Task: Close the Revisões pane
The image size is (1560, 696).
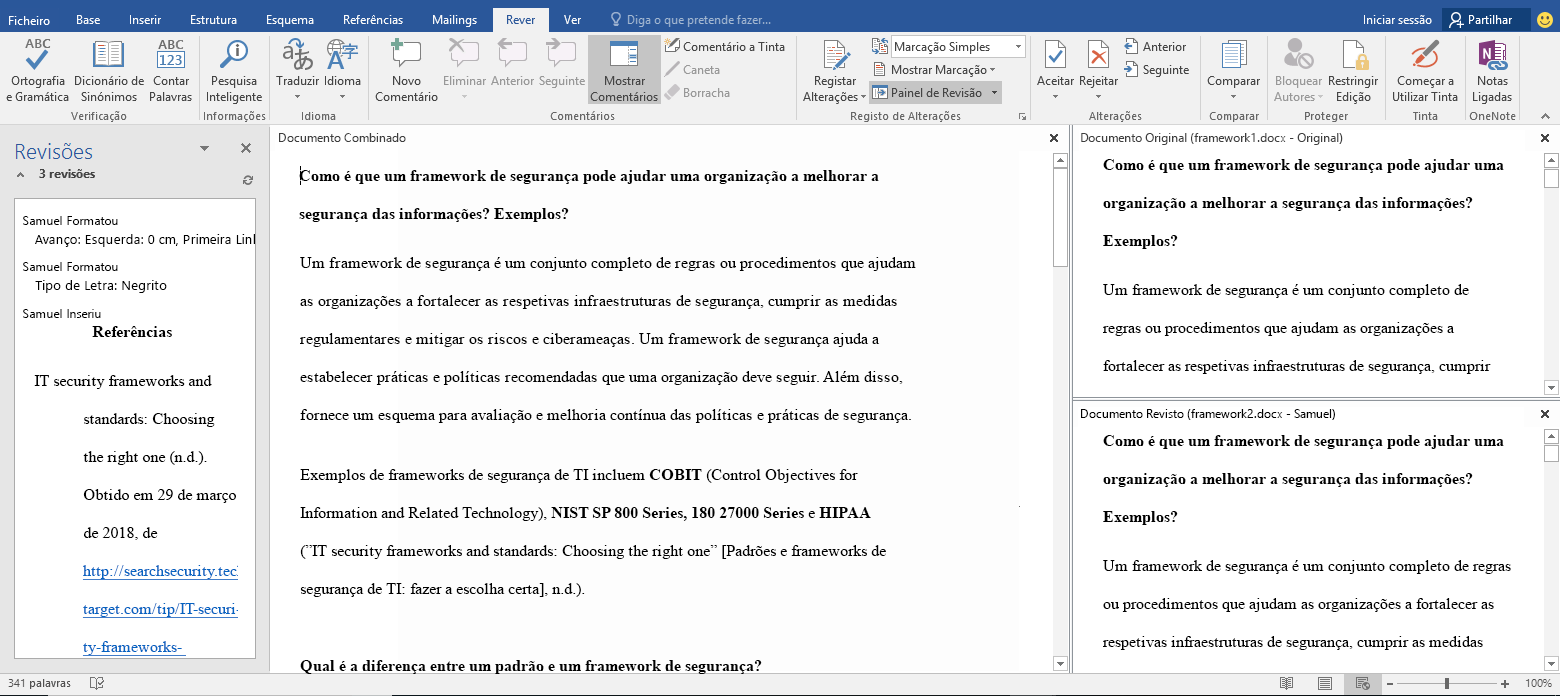Action: pos(246,148)
